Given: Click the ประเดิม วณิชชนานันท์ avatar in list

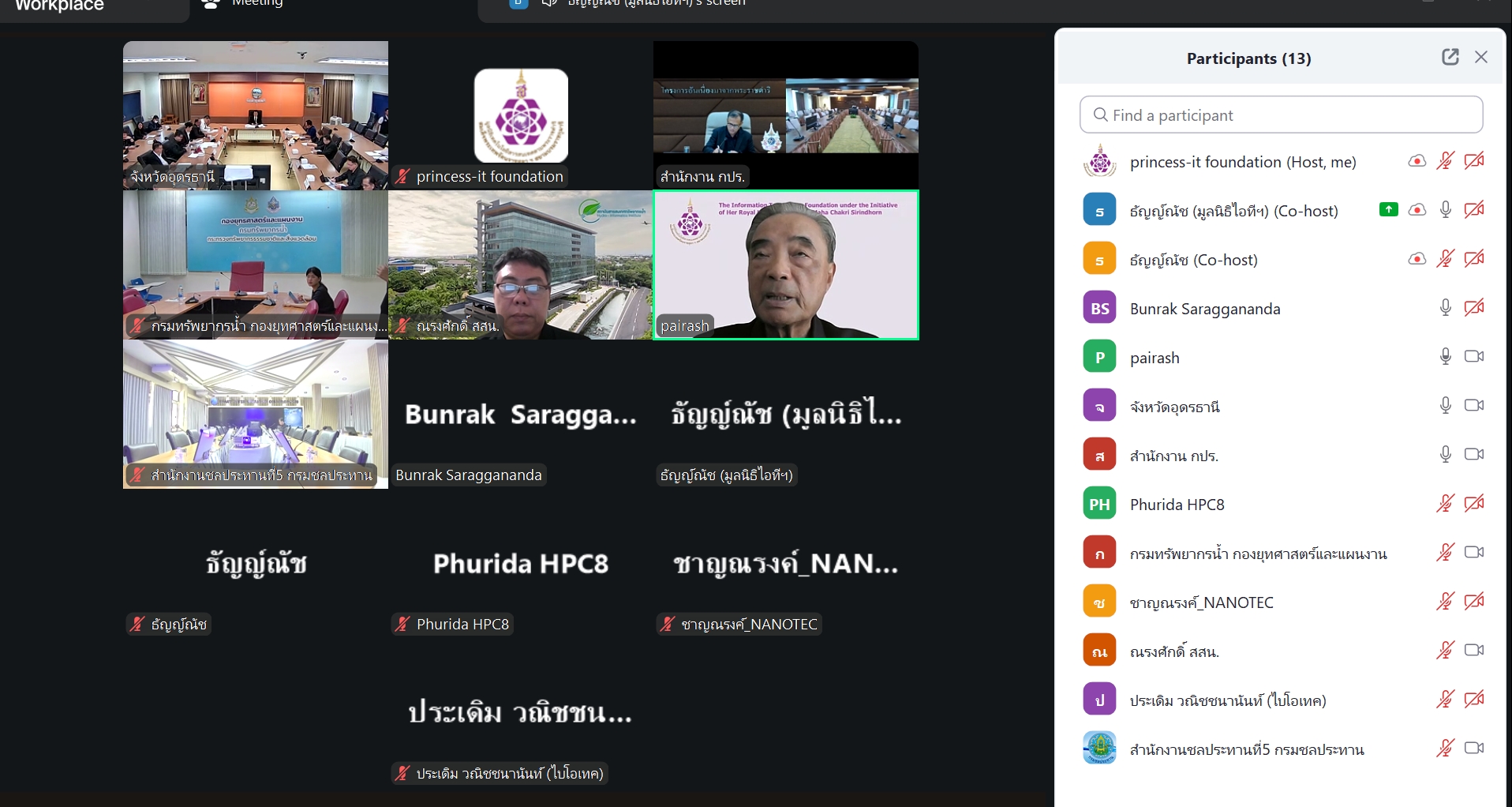Looking at the screenshot, I should (x=1099, y=700).
